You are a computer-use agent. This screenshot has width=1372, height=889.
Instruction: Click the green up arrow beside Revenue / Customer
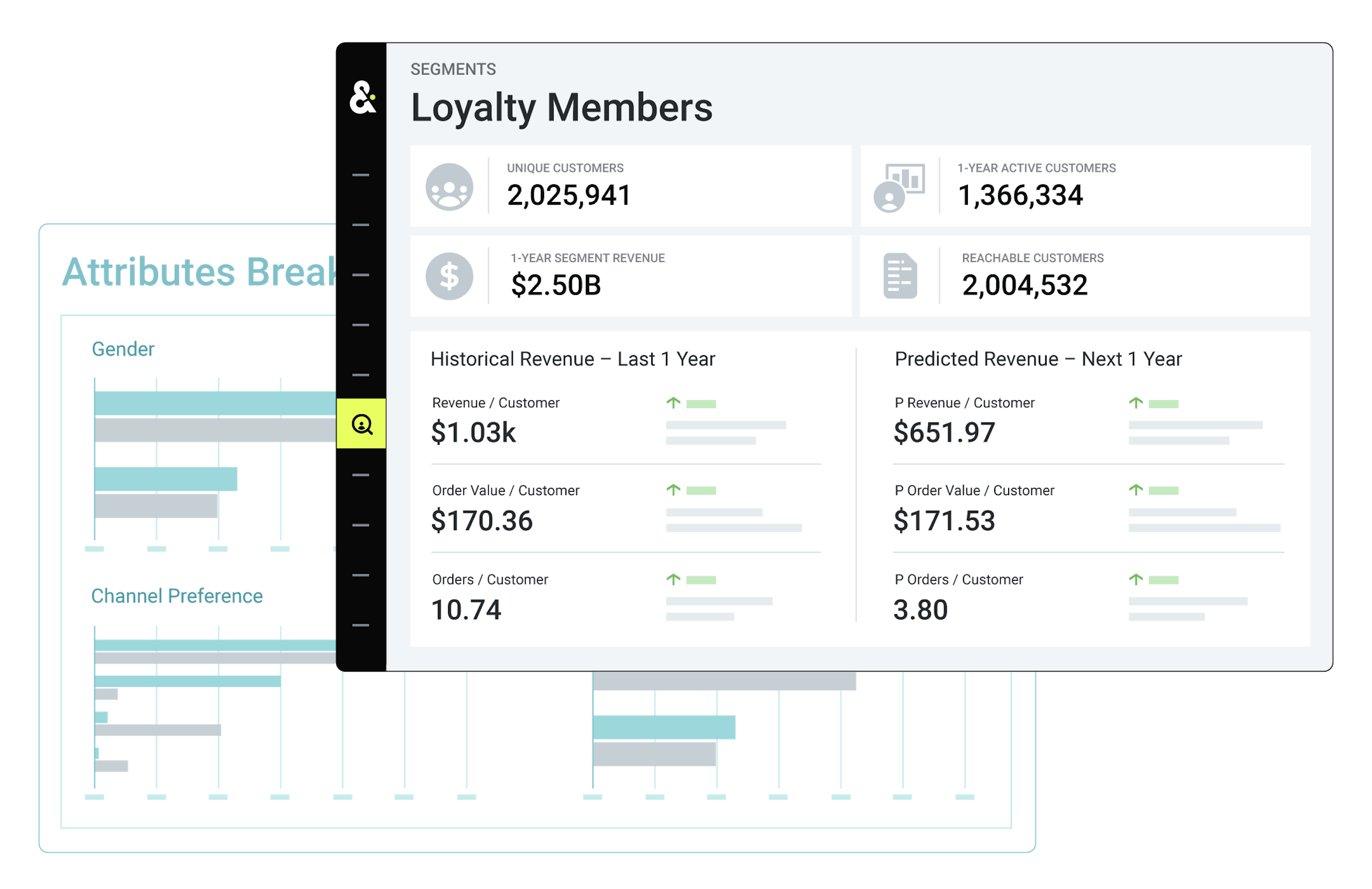[673, 402]
